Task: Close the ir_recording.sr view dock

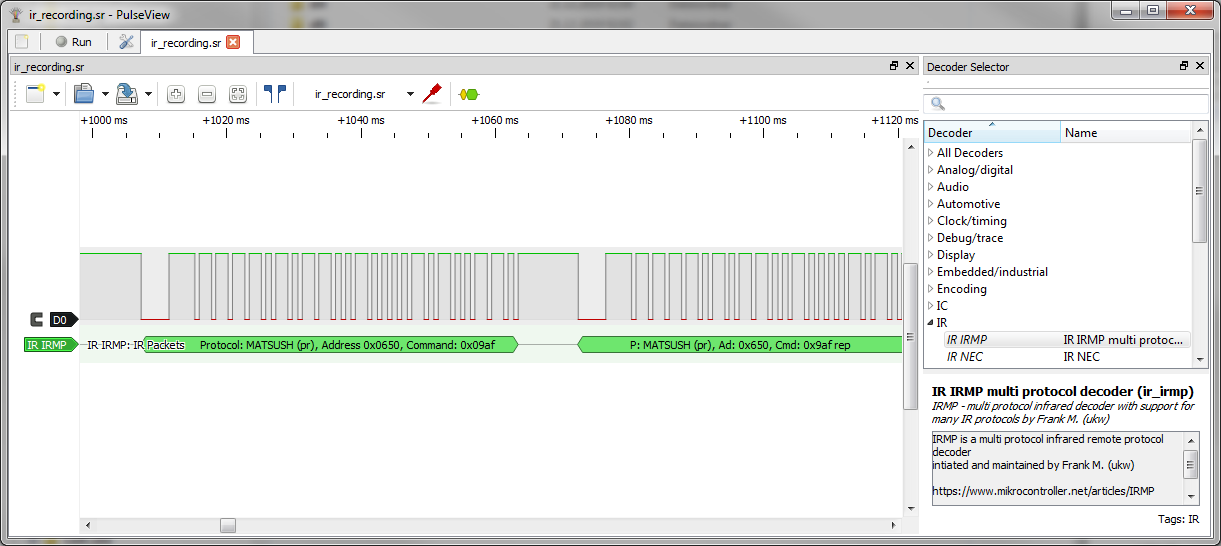Action: pyautogui.click(x=910, y=66)
